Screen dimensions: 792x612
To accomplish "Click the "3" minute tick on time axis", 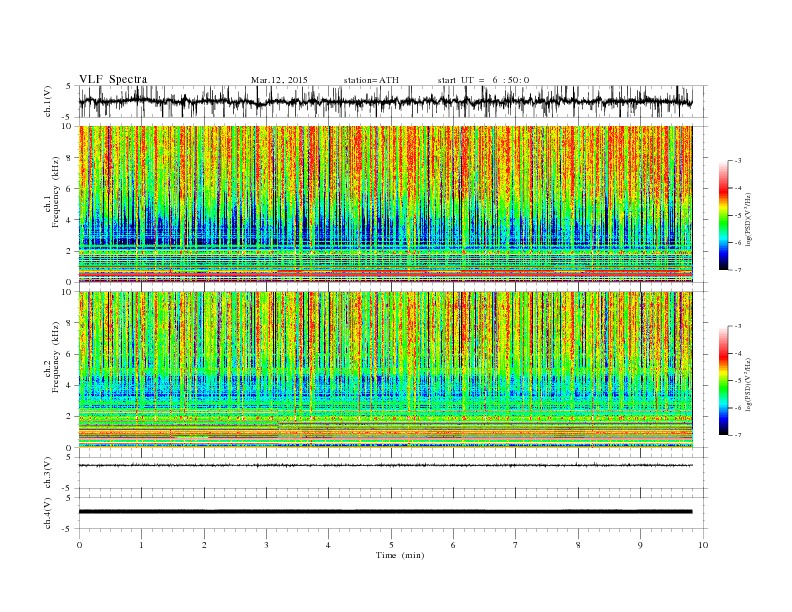I will 266,545.
